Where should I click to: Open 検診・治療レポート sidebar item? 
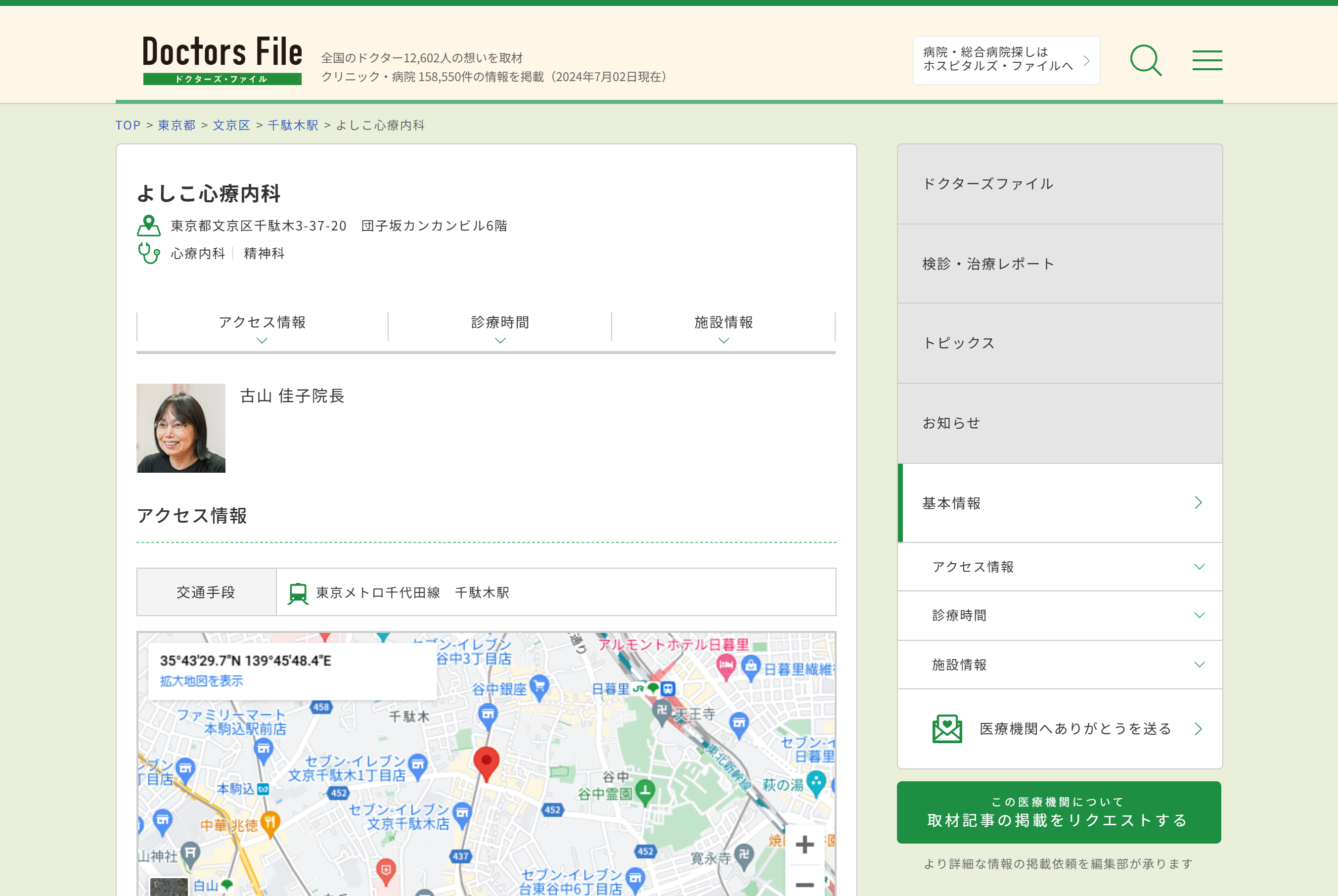[x=1060, y=264]
